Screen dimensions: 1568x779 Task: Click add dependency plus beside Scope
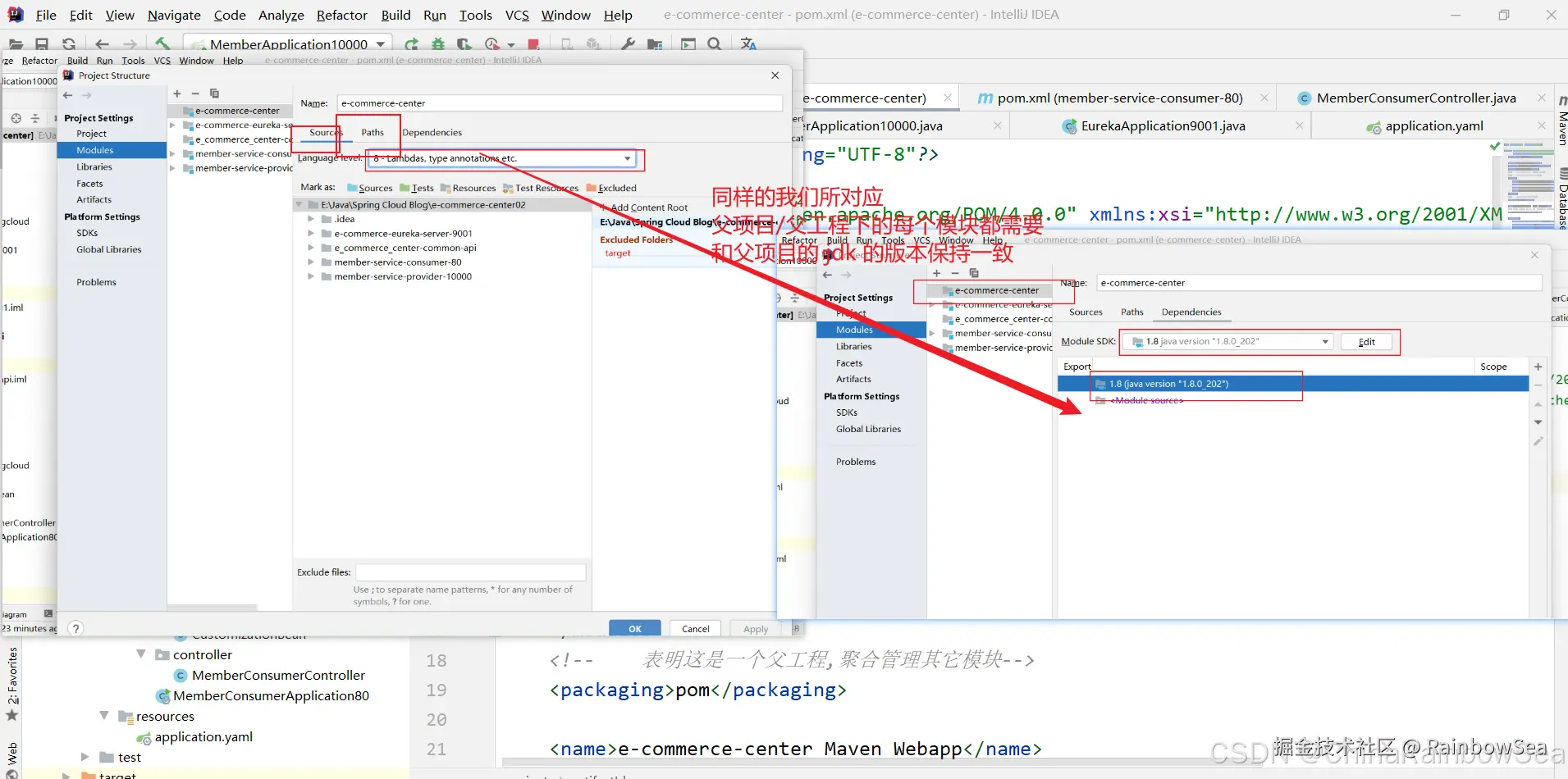[1538, 367]
